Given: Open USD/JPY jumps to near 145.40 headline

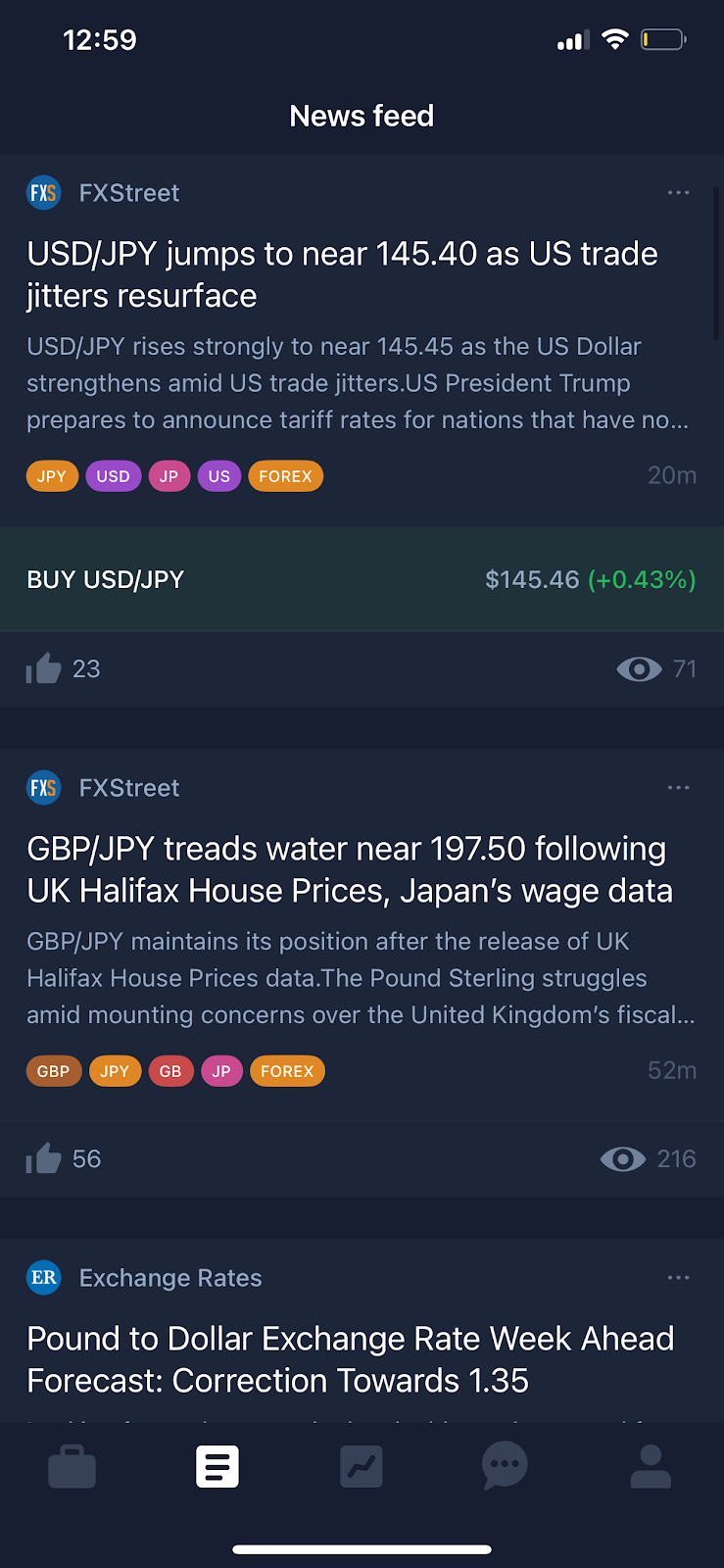Looking at the screenshot, I should click(342, 274).
